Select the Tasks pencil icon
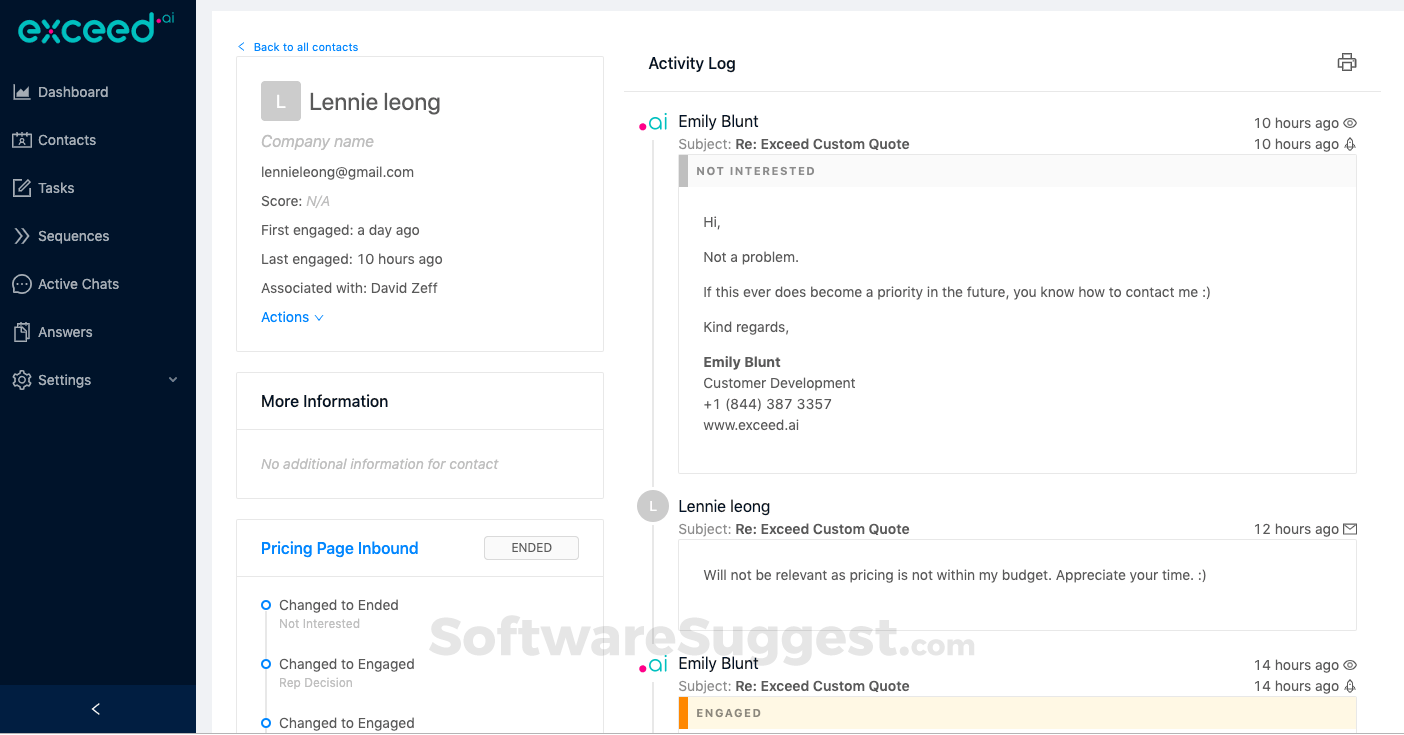Viewport: 1404px width, 735px height. coord(22,188)
